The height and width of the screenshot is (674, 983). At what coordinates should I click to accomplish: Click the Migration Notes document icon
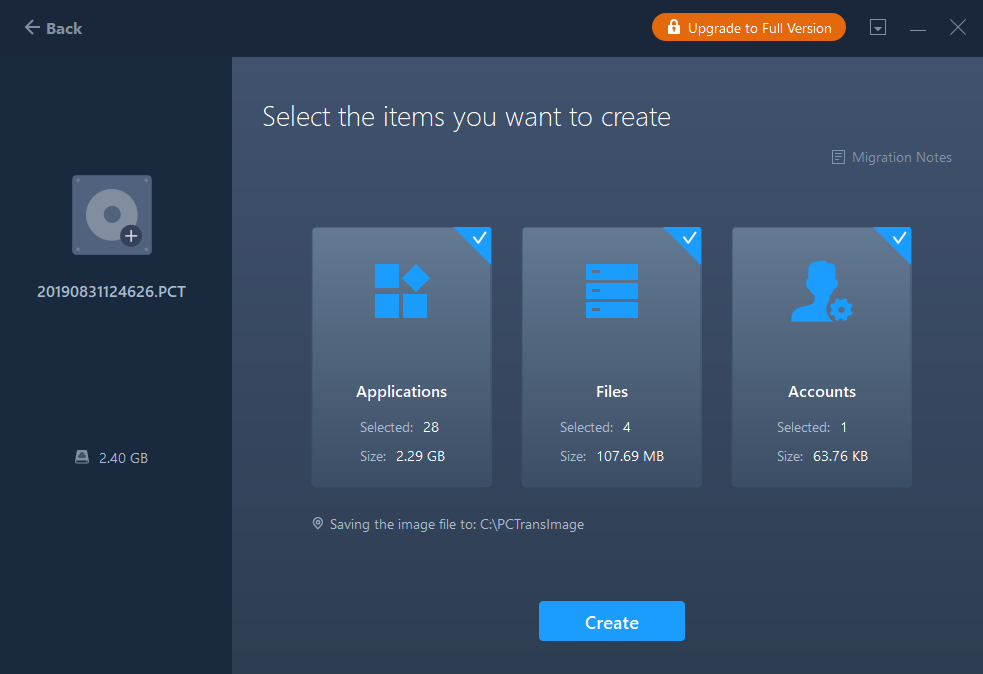click(838, 157)
